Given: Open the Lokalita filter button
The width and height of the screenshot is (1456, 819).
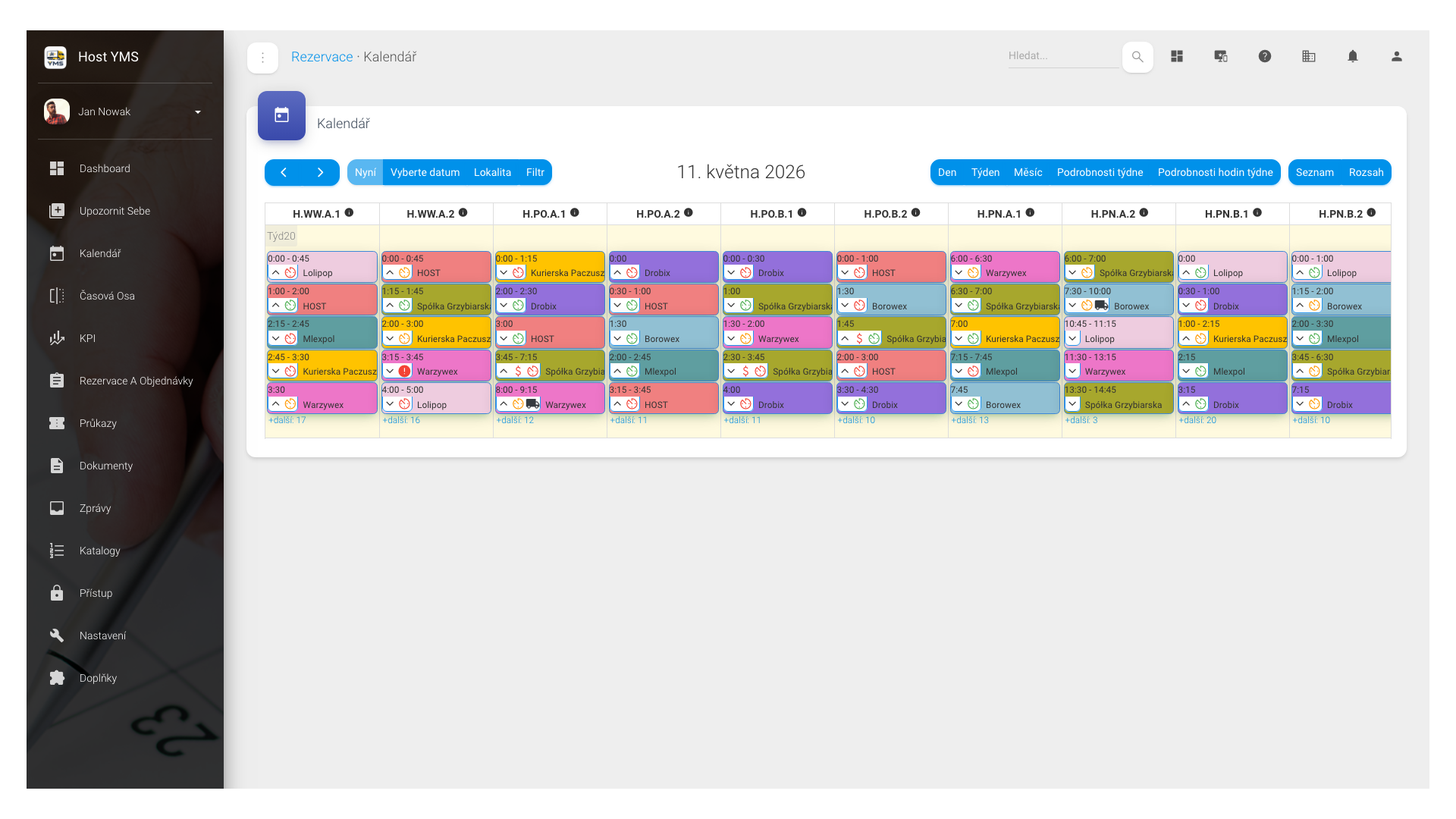Looking at the screenshot, I should 492,172.
